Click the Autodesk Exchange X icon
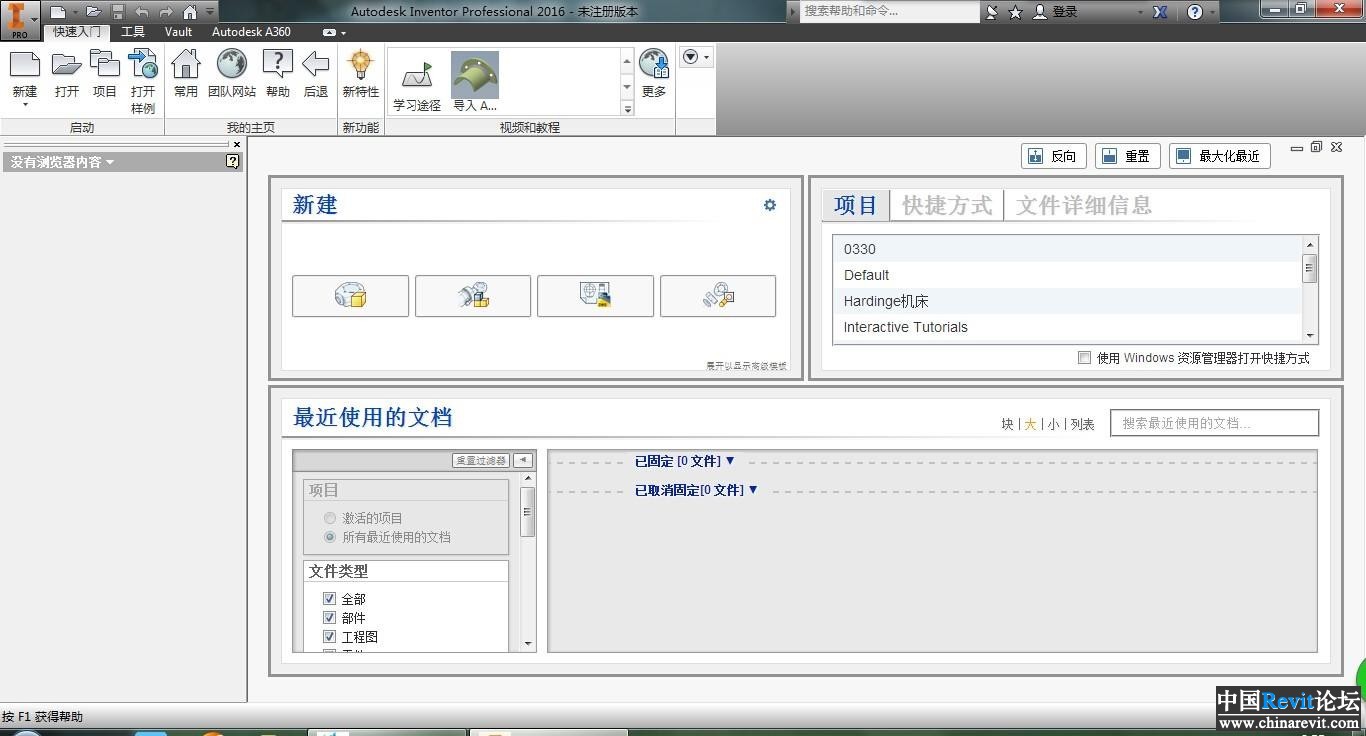This screenshot has height=736, width=1366. 1160,12
